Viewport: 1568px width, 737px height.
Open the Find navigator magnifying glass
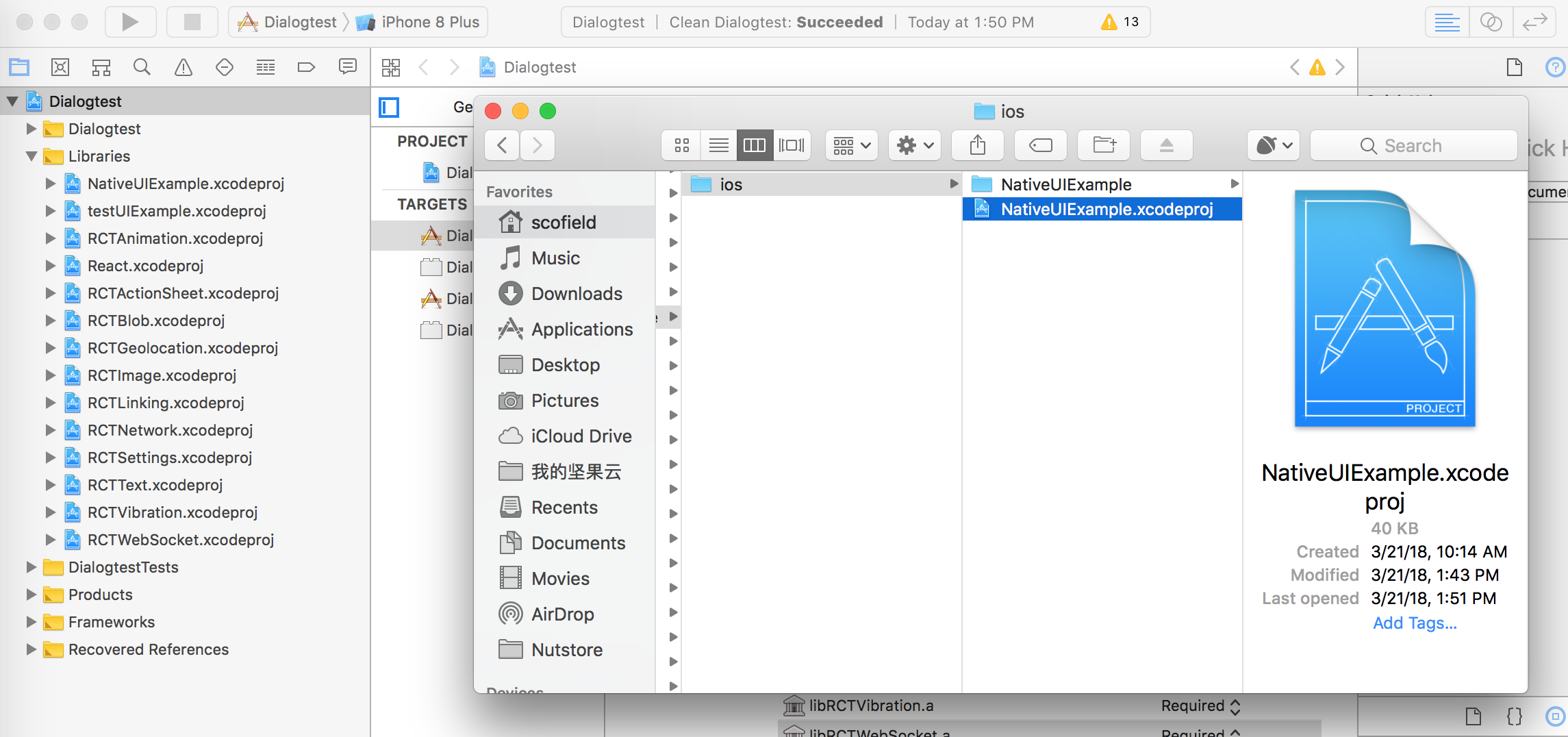click(142, 66)
